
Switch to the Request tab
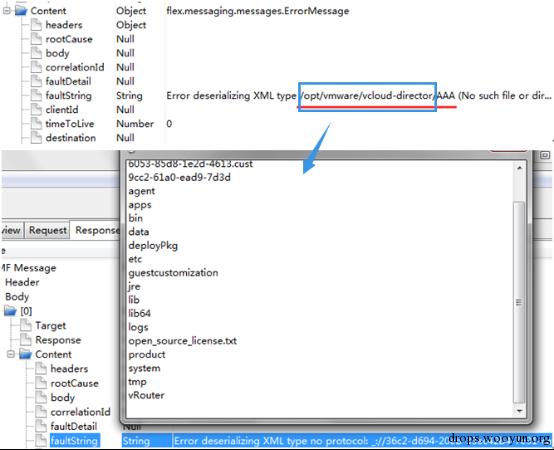(48, 230)
